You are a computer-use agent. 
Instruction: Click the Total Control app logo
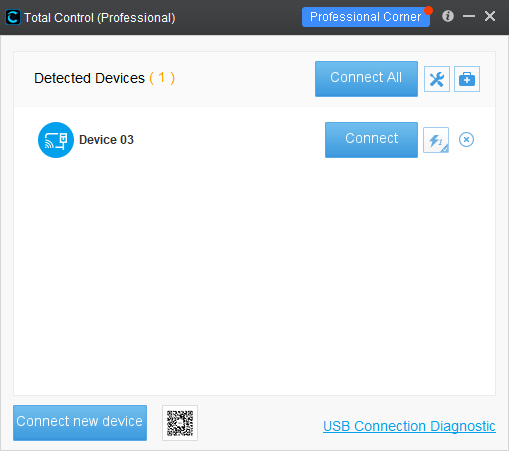(13, 17)
